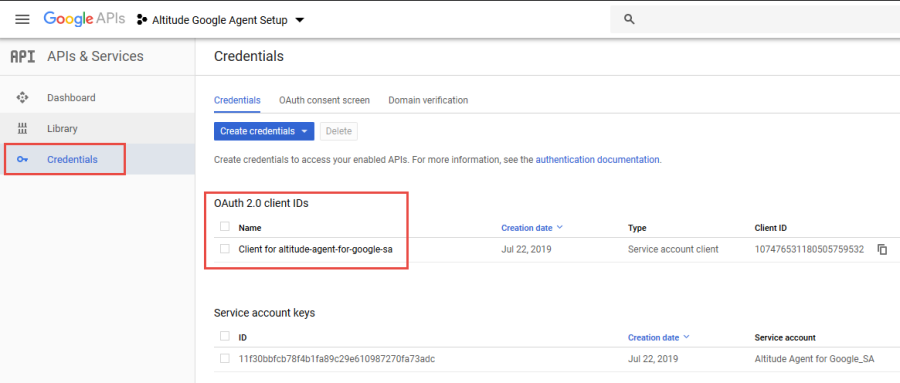Open the hamburger navigation menu

click(22, 20)
